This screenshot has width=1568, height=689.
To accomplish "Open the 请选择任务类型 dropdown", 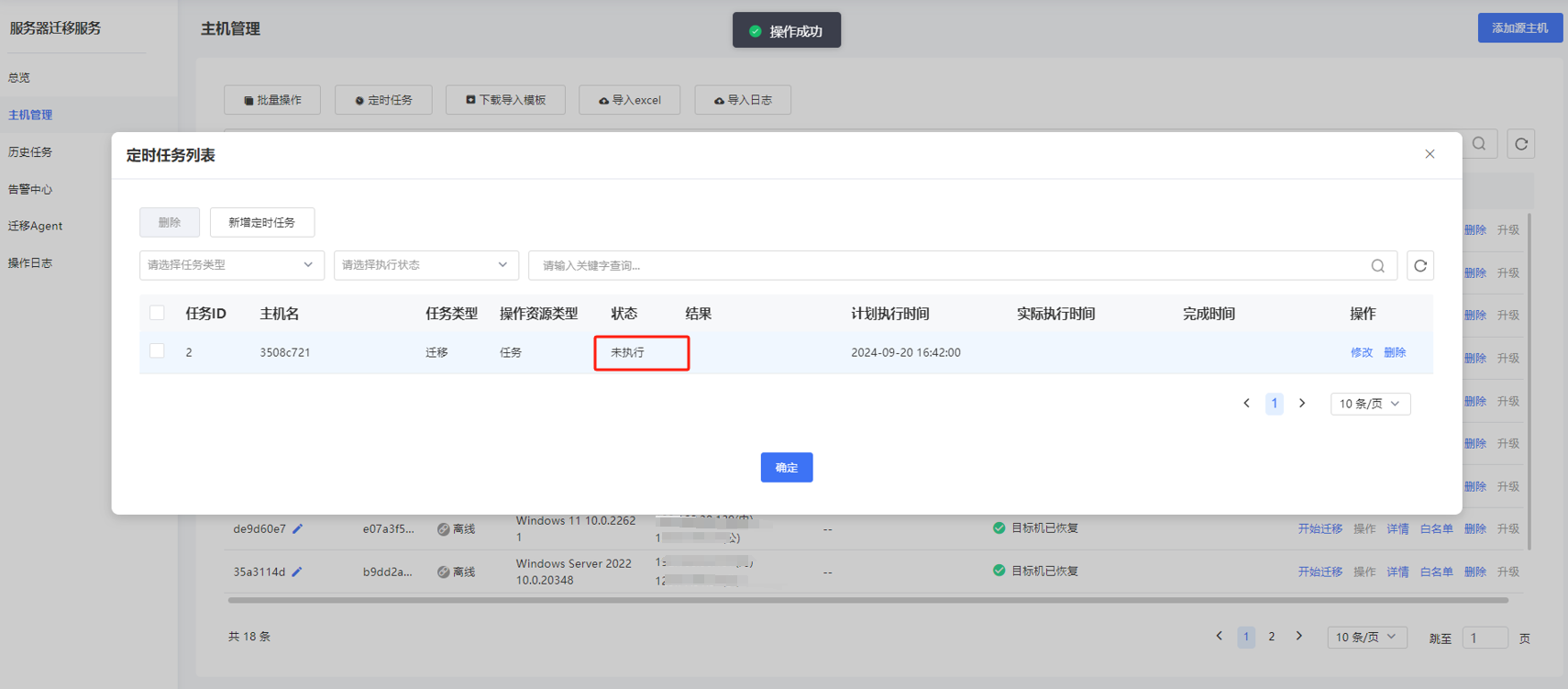I will point(232,265).
